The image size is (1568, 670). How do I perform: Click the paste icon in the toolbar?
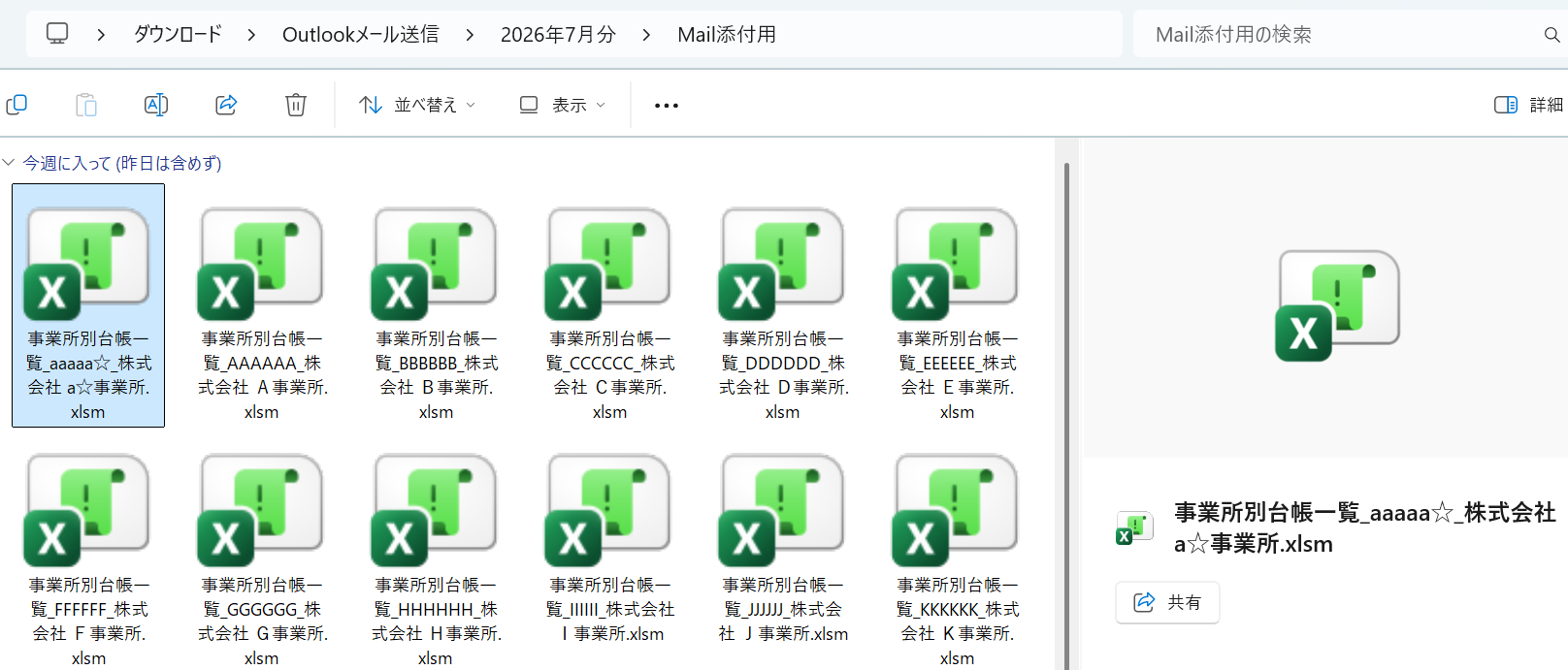click(x=86, y=105)
